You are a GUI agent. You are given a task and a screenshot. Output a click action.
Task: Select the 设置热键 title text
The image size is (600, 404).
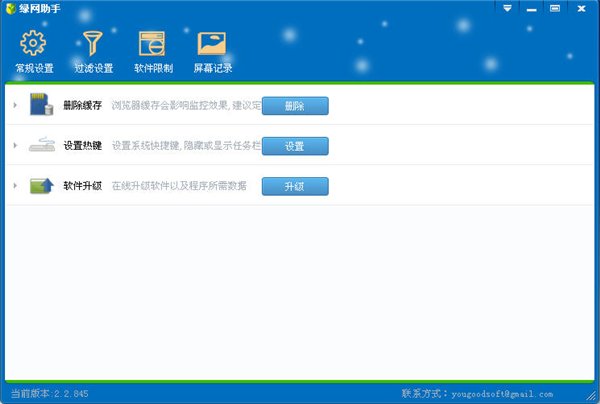point(83,146)
